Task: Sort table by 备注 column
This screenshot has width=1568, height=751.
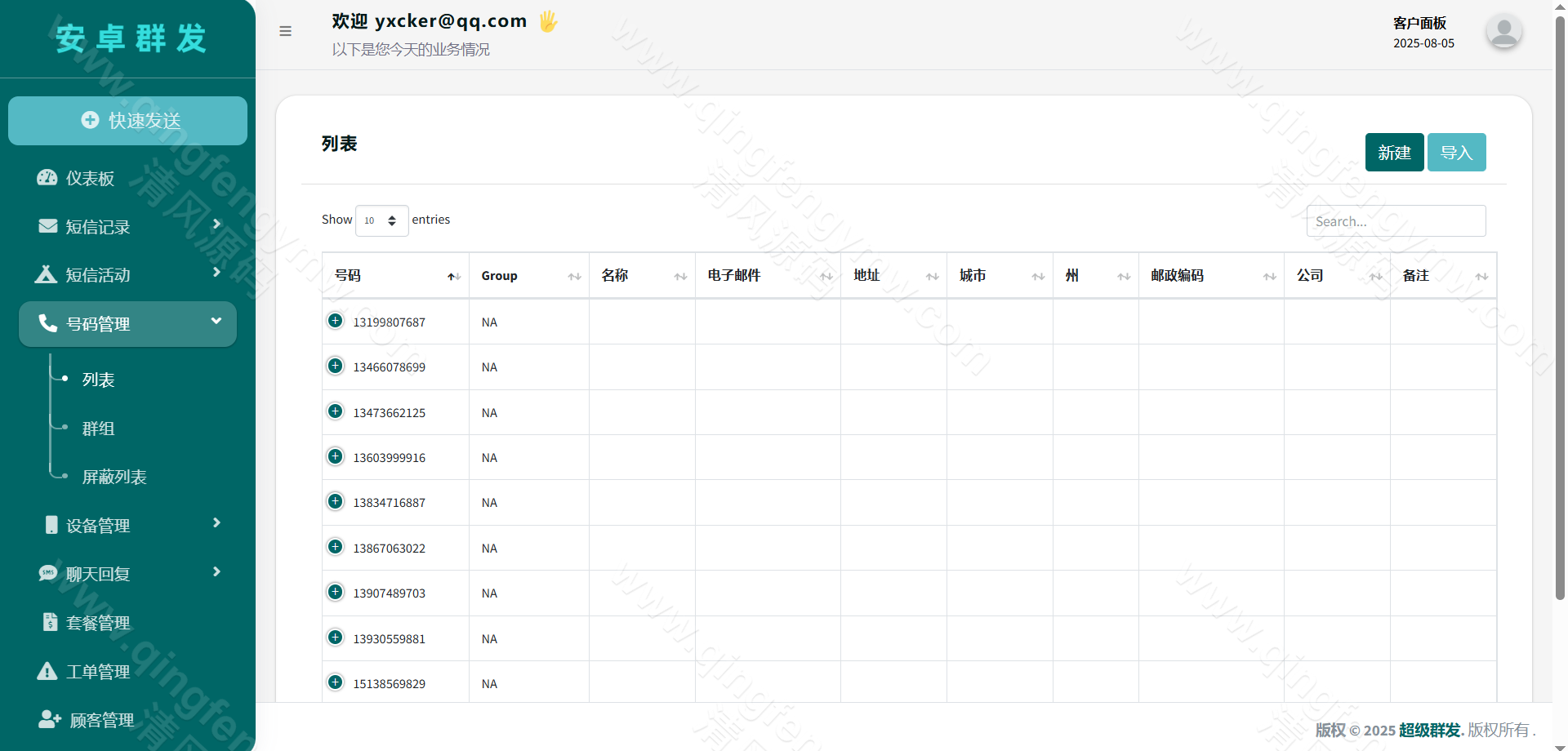Action: pyautogui.click(x=1443, y=276)
